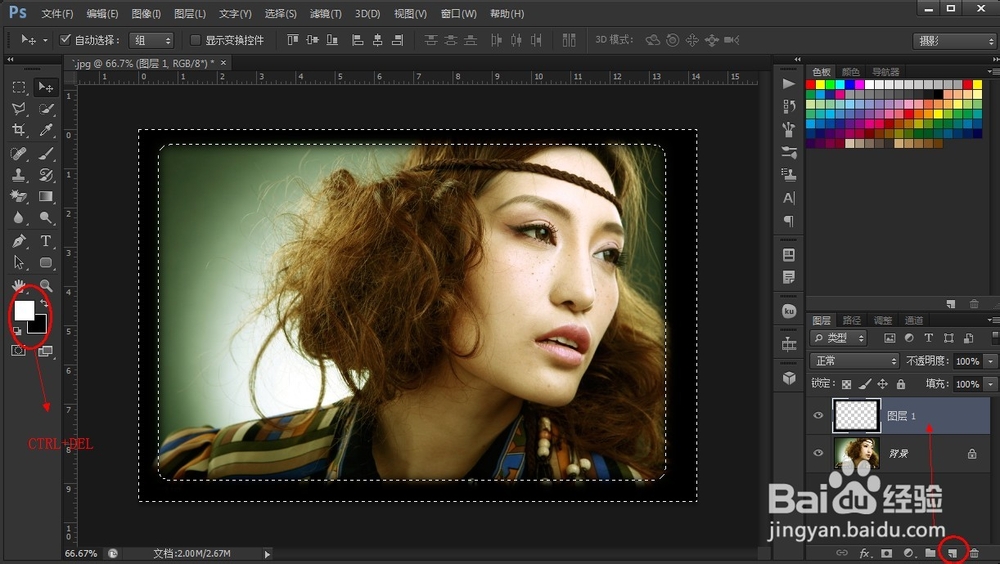This screenshot has height=564, width=1000.
Task: Expand the 不透明度 opacity dropdown arrow
Action: pos(990,361)
